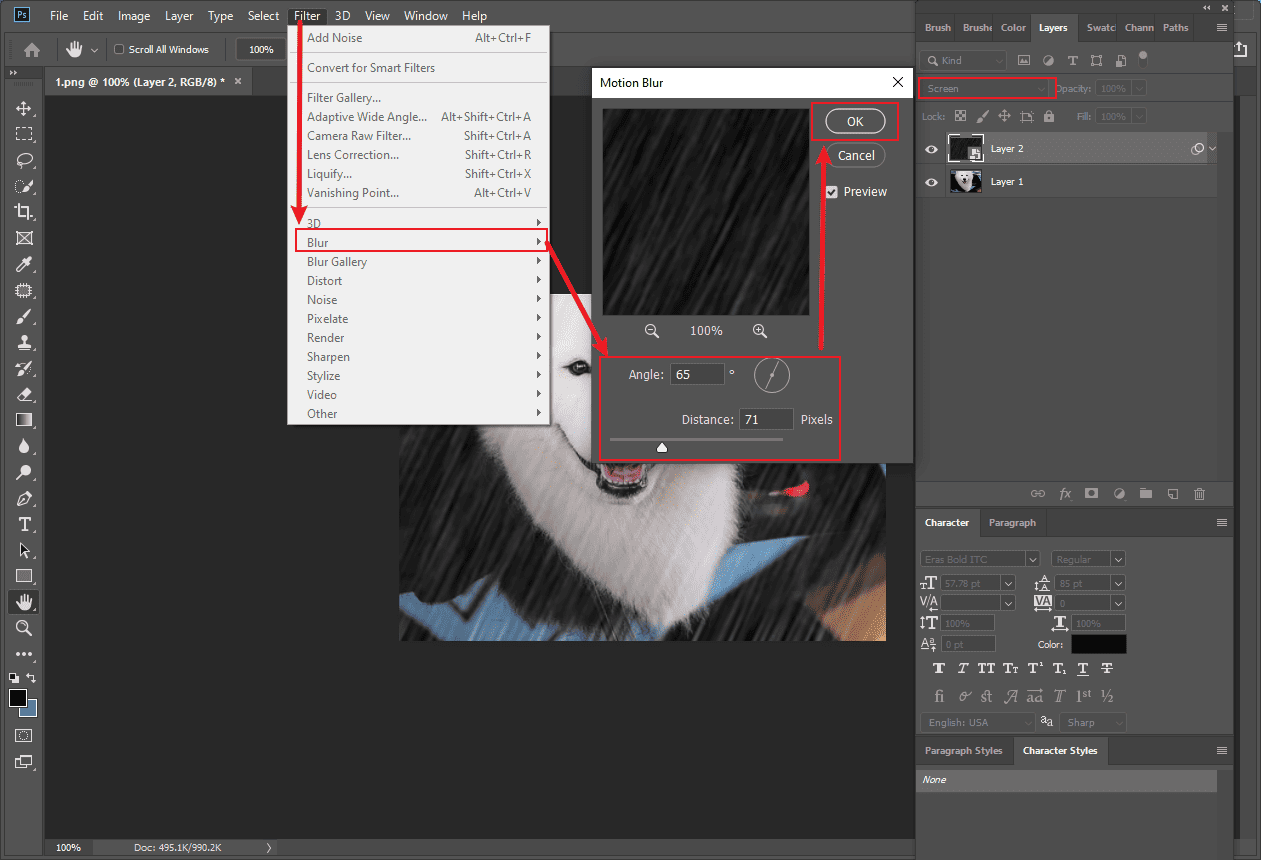This screenshot has width=1261, height=860.
Task: Switch to the Paragraph tab
Action: [x=1011, y=522]
